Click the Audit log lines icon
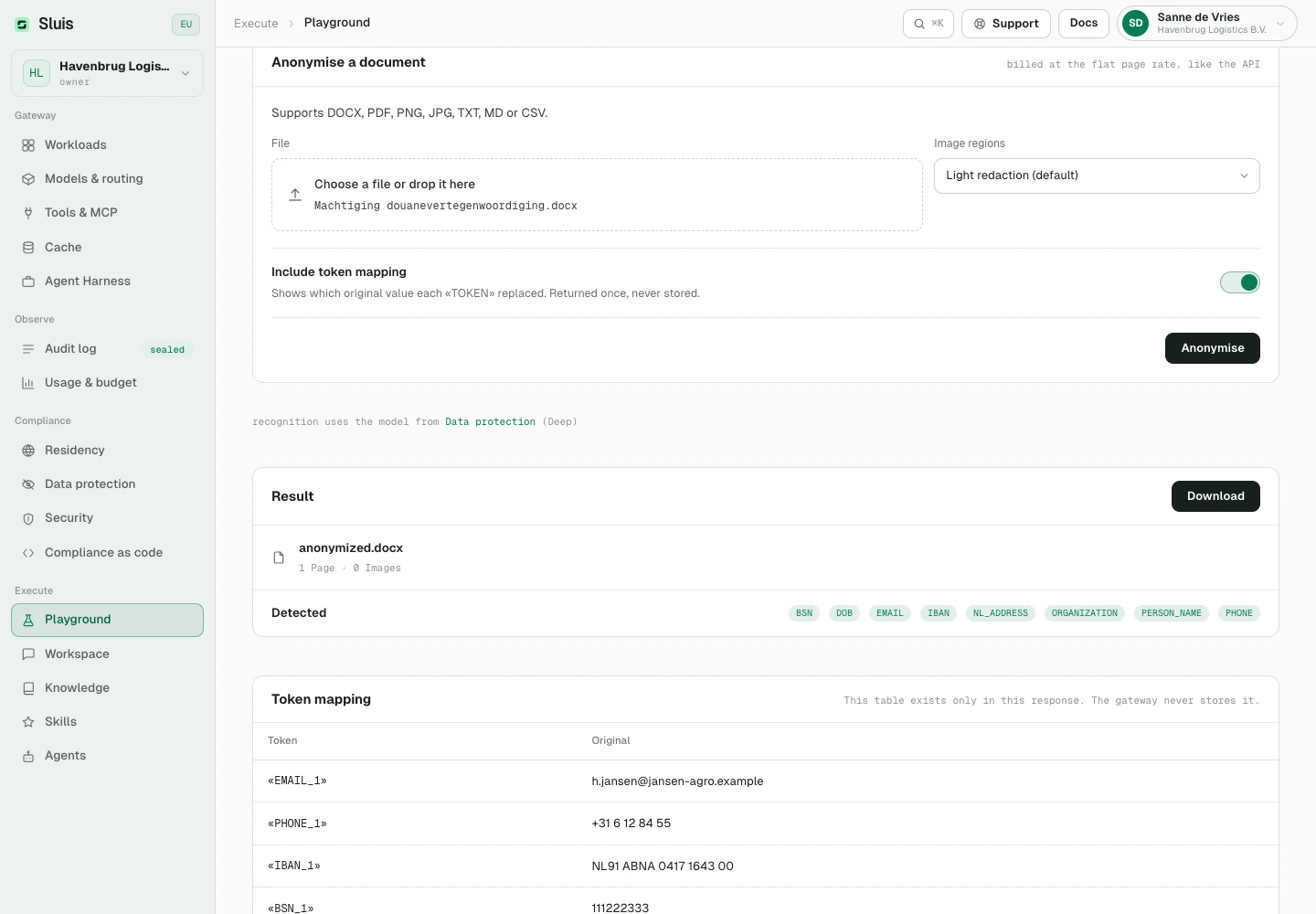This screenshot has width=1316, height=914. [28, 349]
